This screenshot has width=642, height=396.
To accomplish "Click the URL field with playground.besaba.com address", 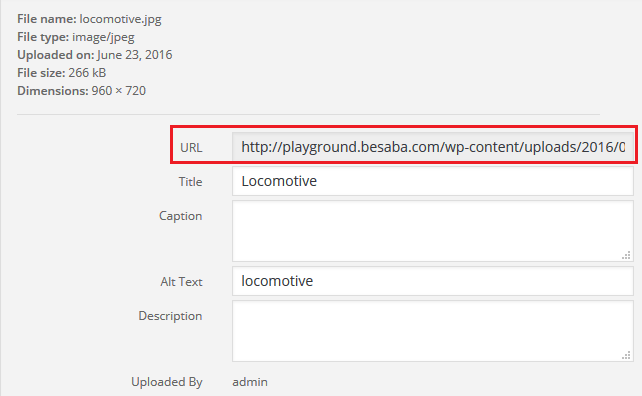I will click(433, 147).
